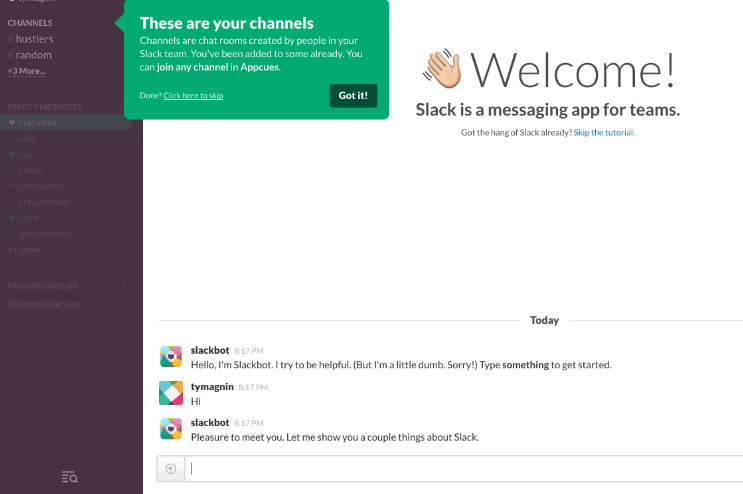Click the Skip the tutorial link
This screenshot has width=743, height=494.
[604, 133]
